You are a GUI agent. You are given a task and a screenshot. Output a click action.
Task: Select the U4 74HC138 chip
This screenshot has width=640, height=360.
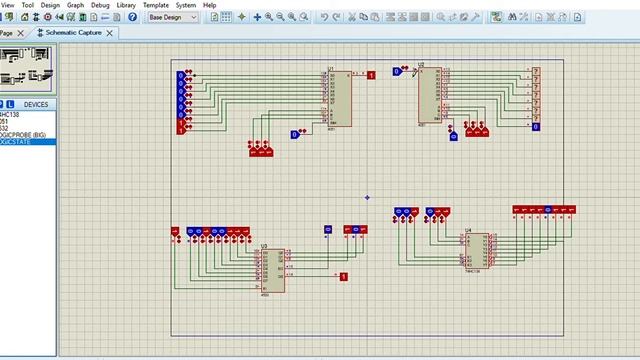tap(477, 251)
